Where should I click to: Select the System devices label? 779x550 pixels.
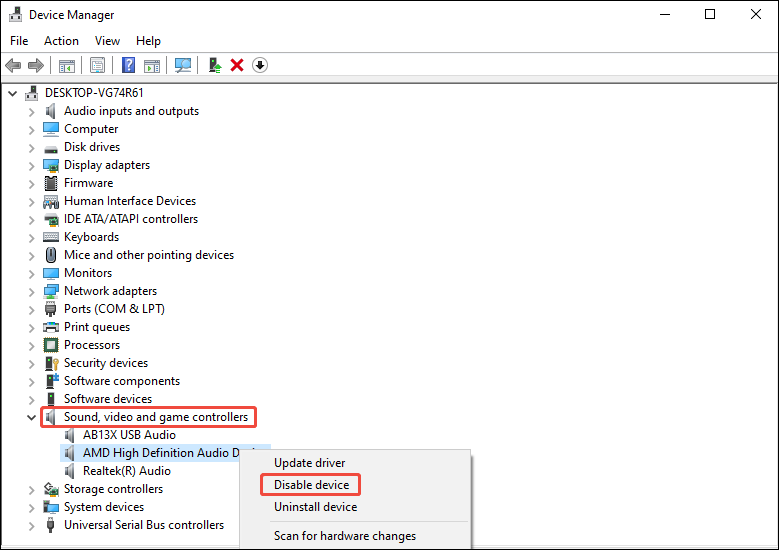[104, 507]
